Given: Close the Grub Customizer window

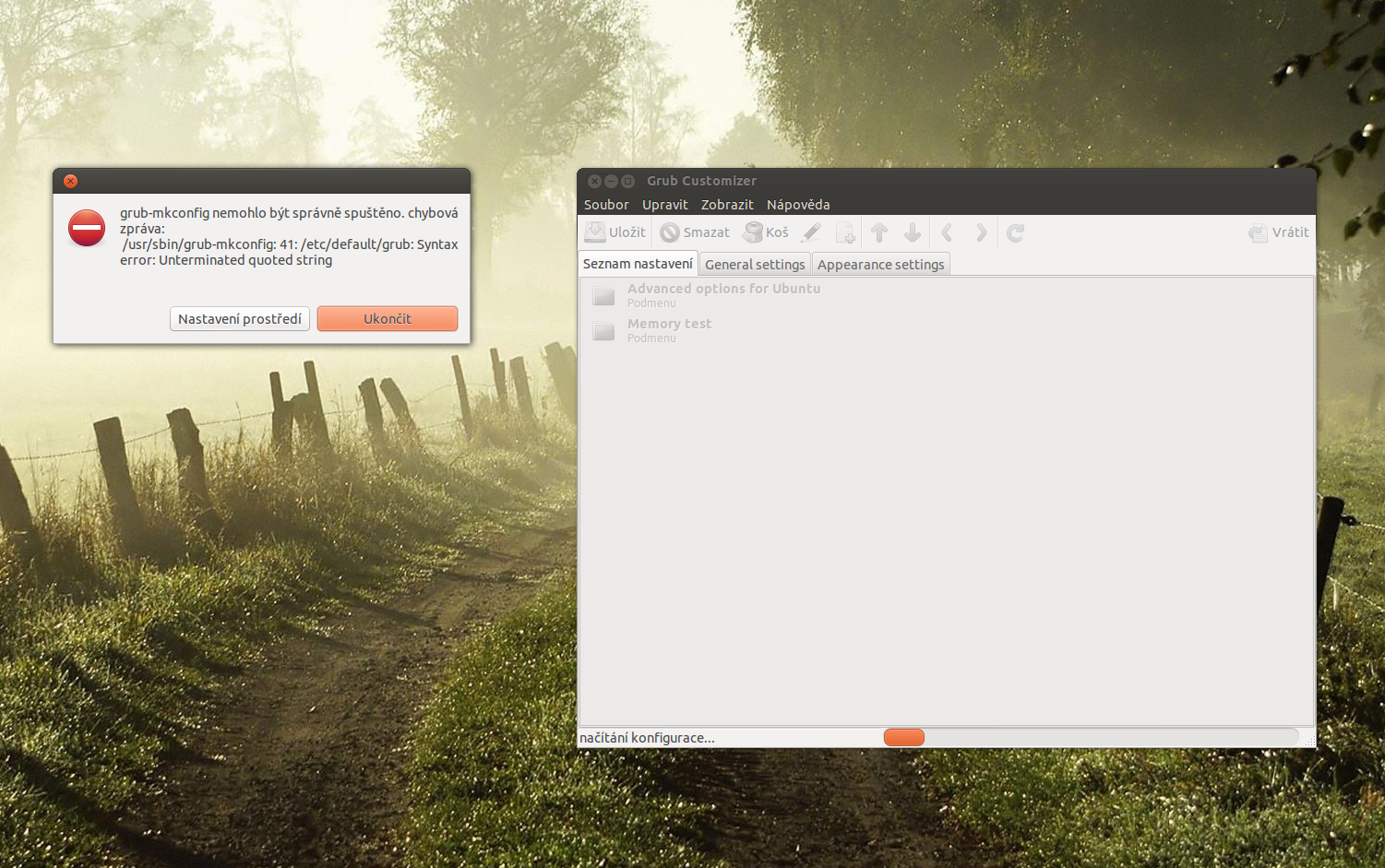Looking at the screenshot, I should pyautogui.click(x=595, y=181).
